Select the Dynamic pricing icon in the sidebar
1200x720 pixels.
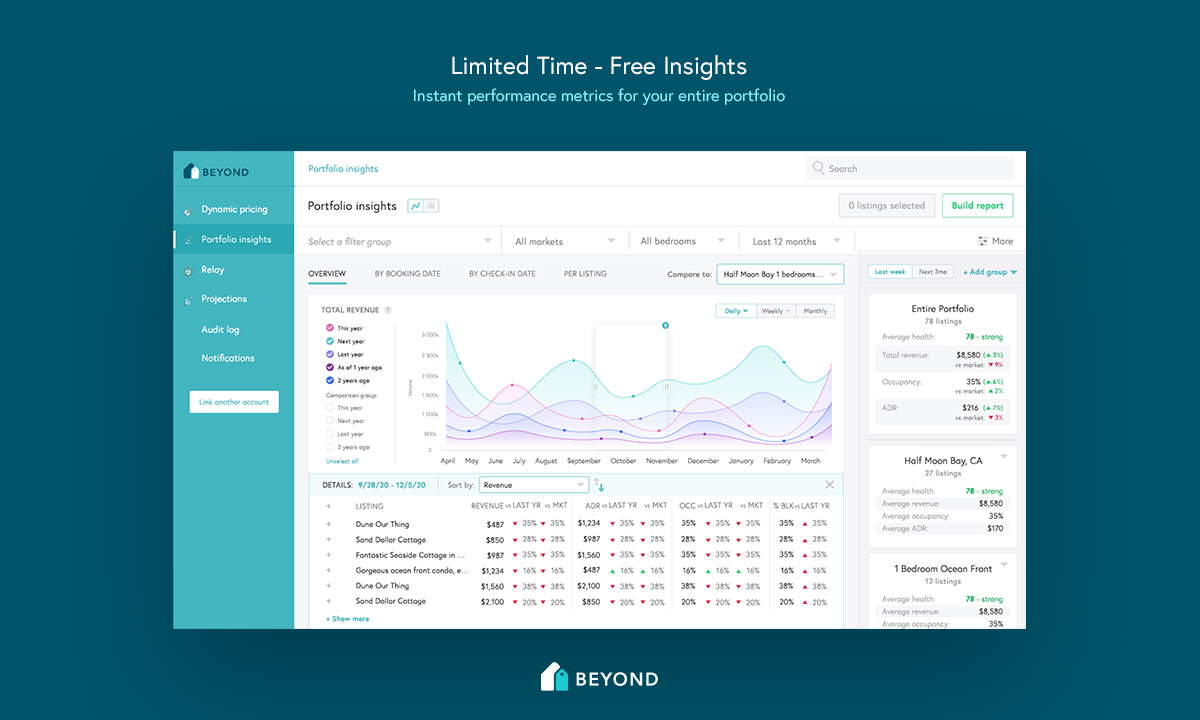coord(189,209)
